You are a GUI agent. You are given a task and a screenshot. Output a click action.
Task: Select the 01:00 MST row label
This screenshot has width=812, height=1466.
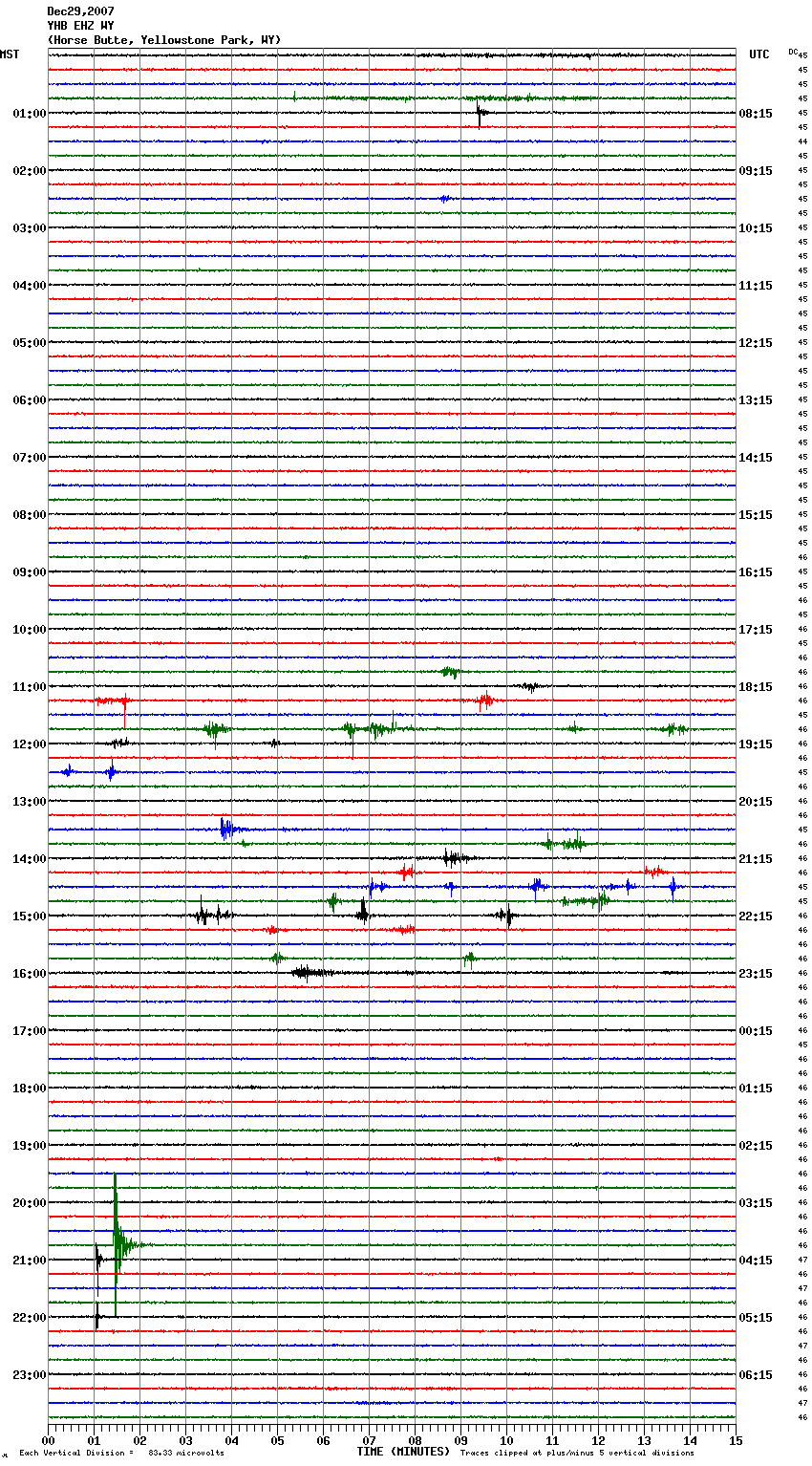tap(30, 114)
